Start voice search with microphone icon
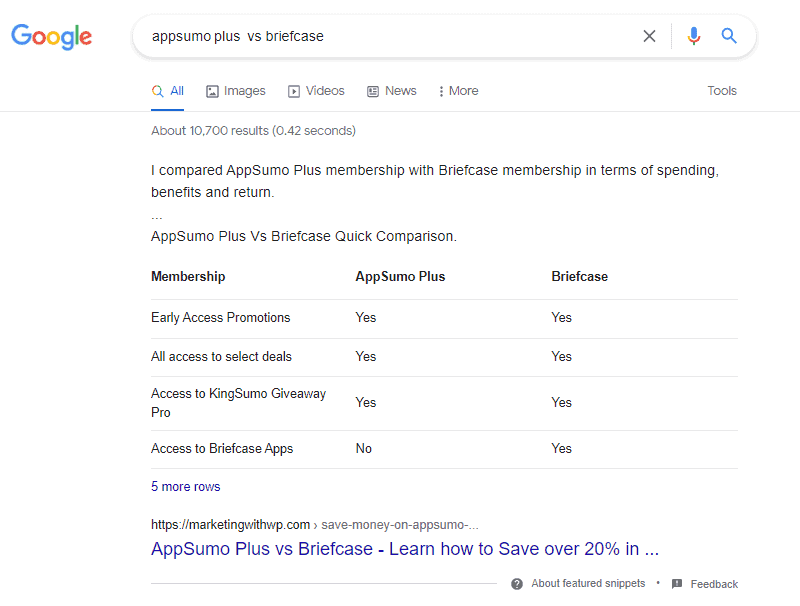The width and height of the screenshot is (800, 606). coord(693,36)
